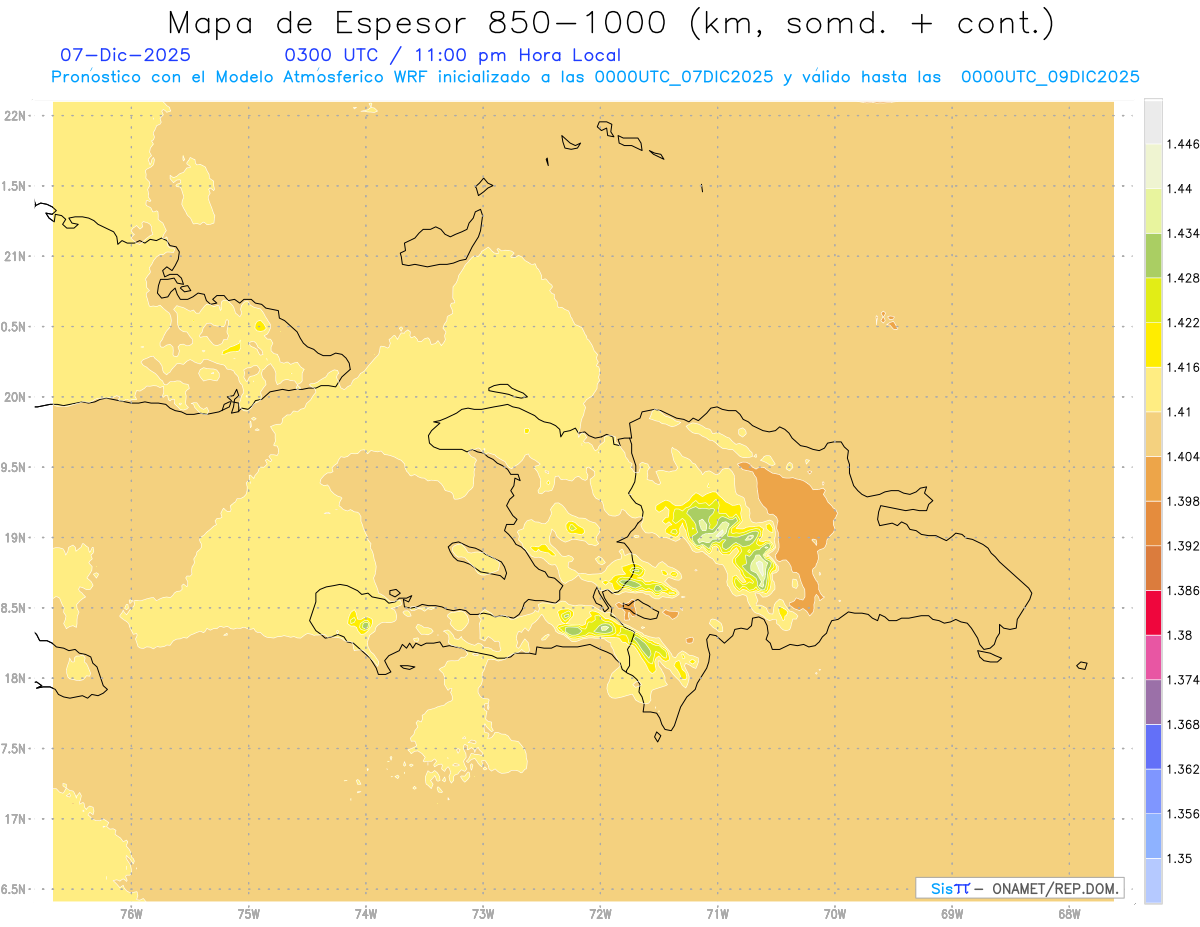Select the legend value 1.35
The image size is (1200, 927).
pyautogui.click(x=1179, y=858)
